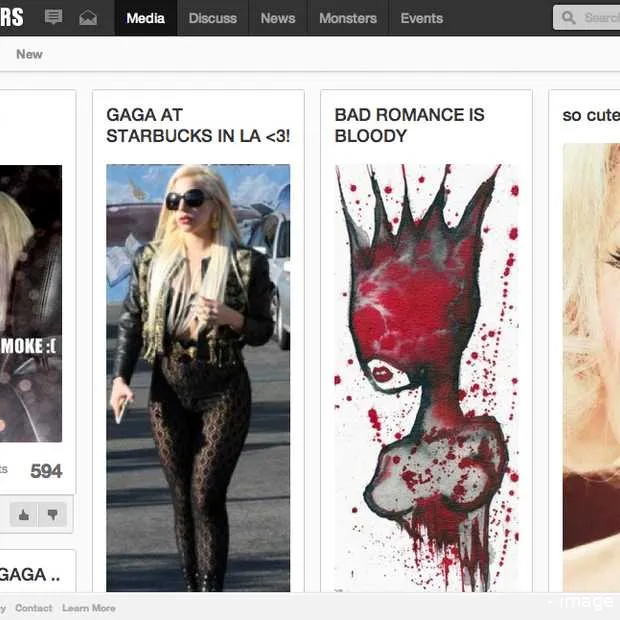
Task: Open the BAD ROMANCE IS BLOODY post title
Action: point(409,125)
